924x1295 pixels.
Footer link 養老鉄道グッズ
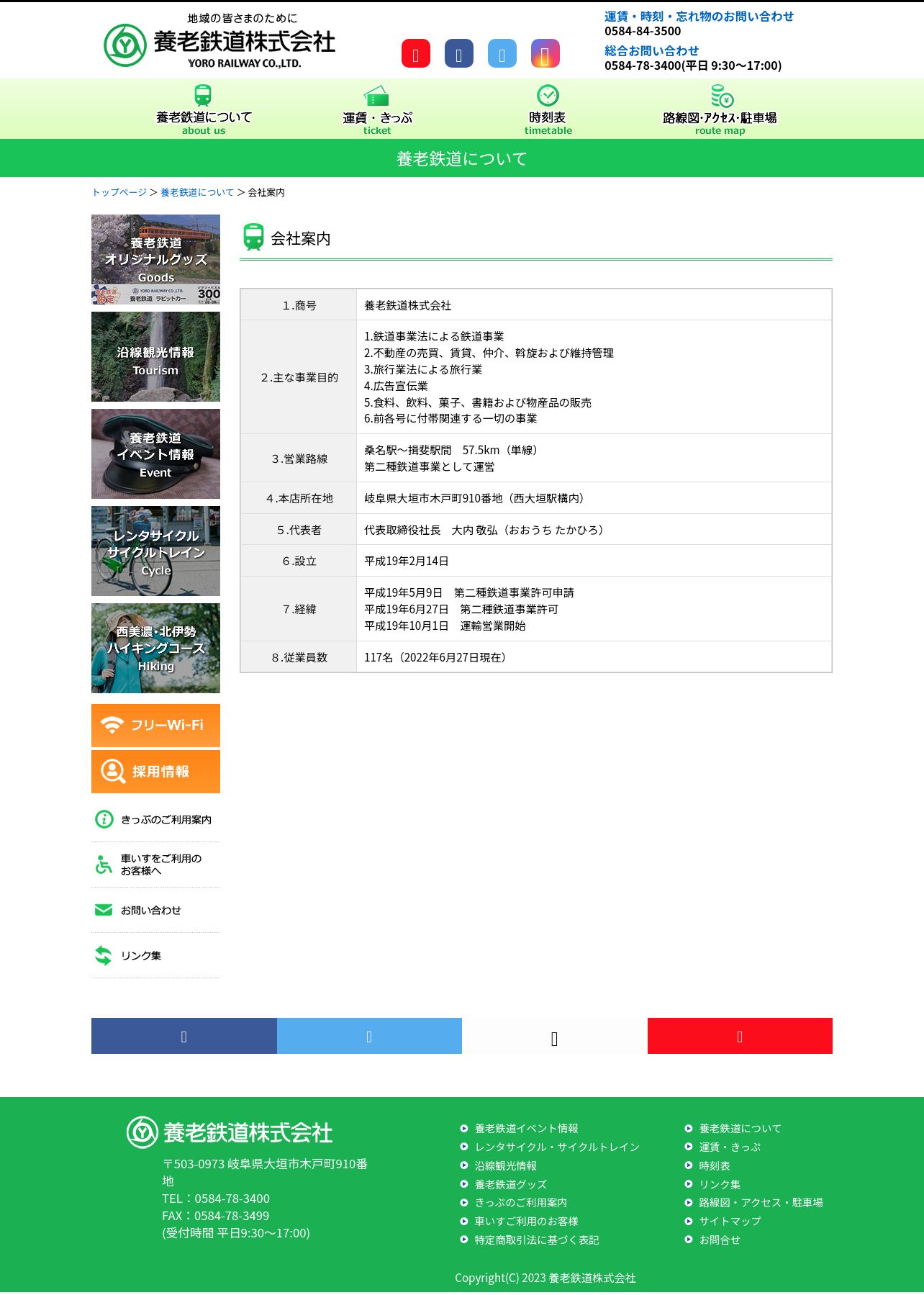pyautogui.click(x=511, y=1185)
